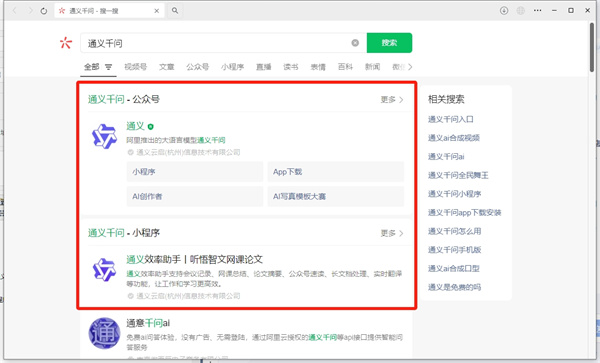
Task: Select the 全部 tab
Action: tap(92, 67)
